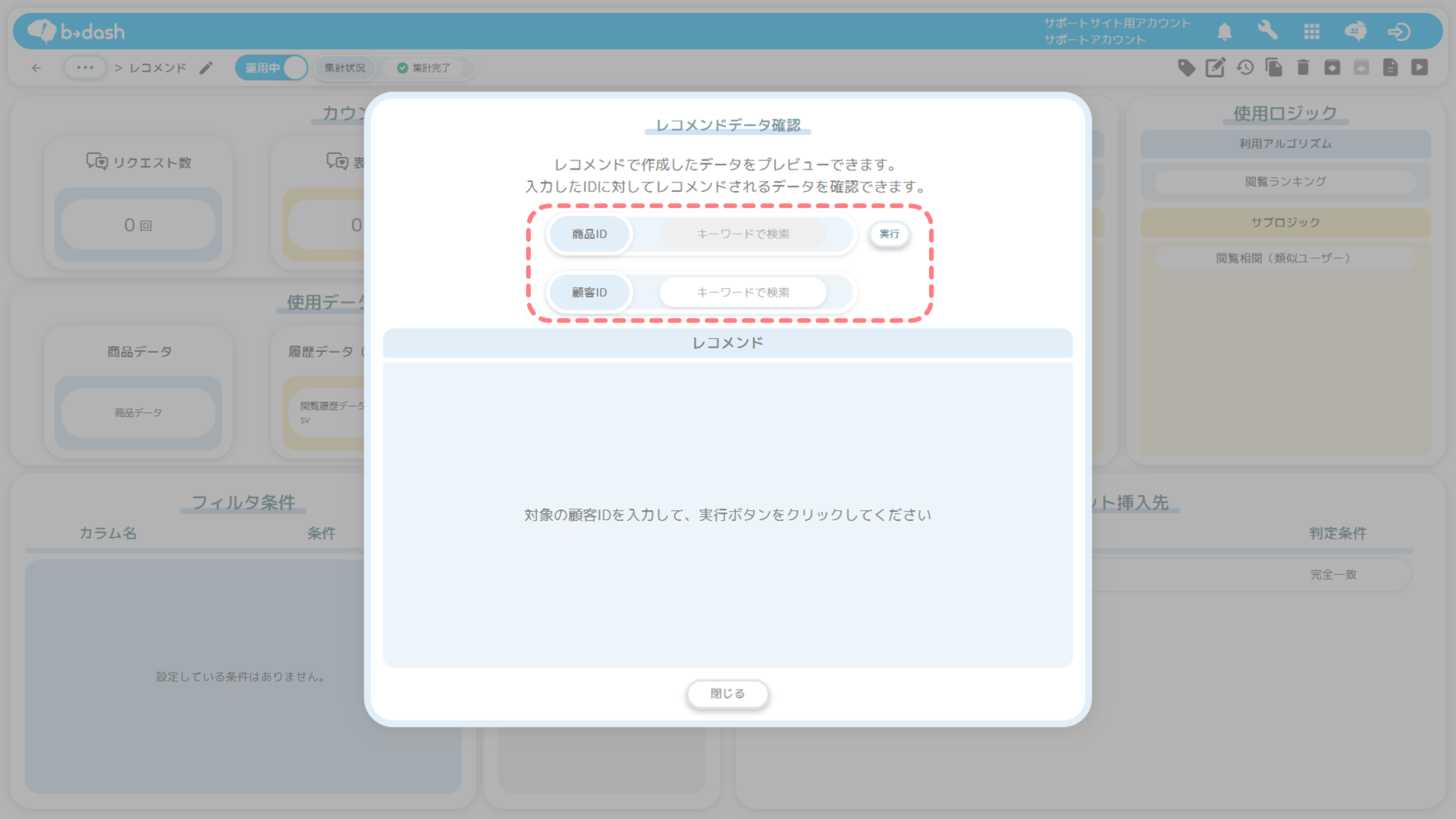Click the trash delete icon
This screenshot has height=819, width=1456.
(1303, 68)
